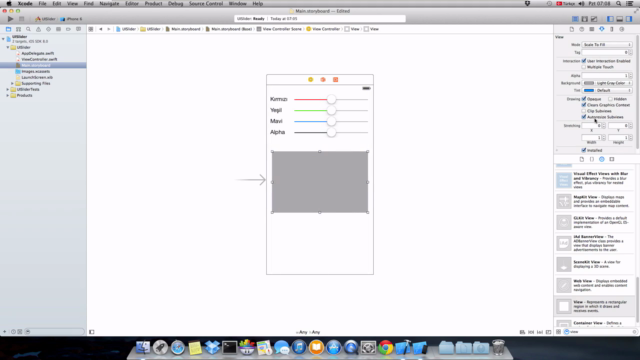Image resolution: width=640 pixels, height=360 pixels.
Task: Open the Source Control menu
Action: coord(206,3)
